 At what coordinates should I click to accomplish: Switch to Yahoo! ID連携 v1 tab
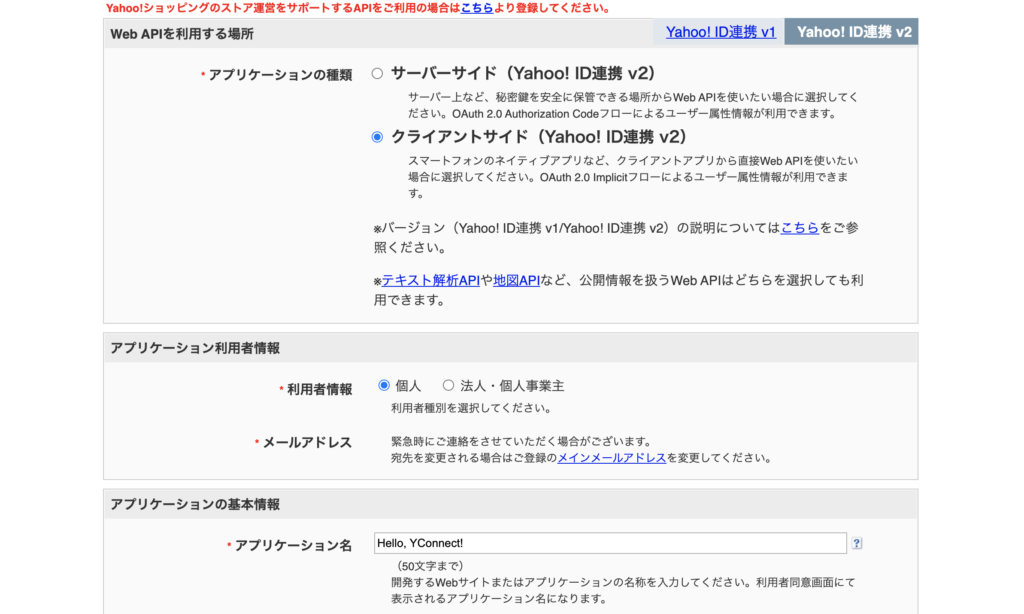(721, 32)
